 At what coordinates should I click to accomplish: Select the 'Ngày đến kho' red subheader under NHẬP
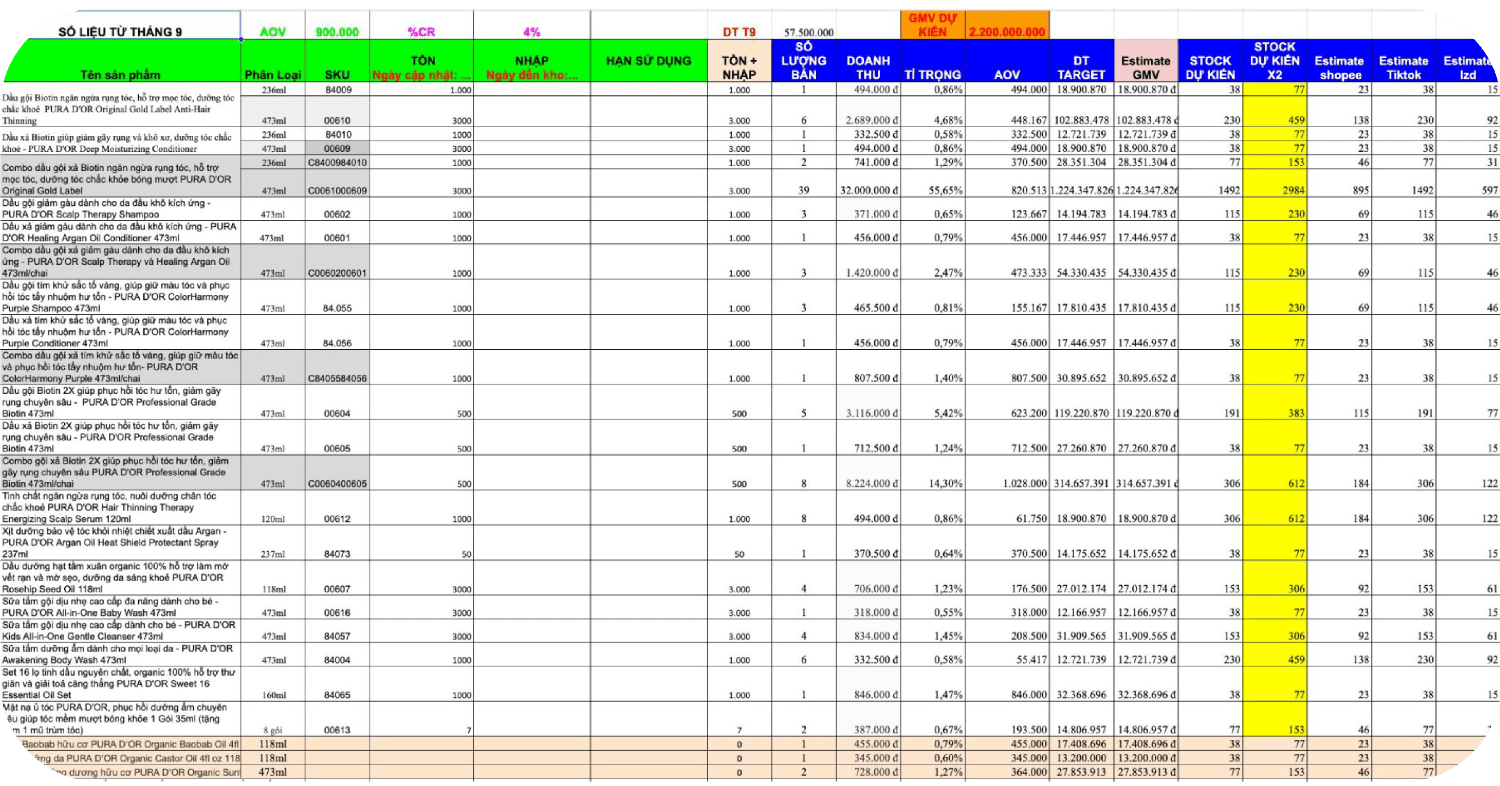tap(531, 76)
